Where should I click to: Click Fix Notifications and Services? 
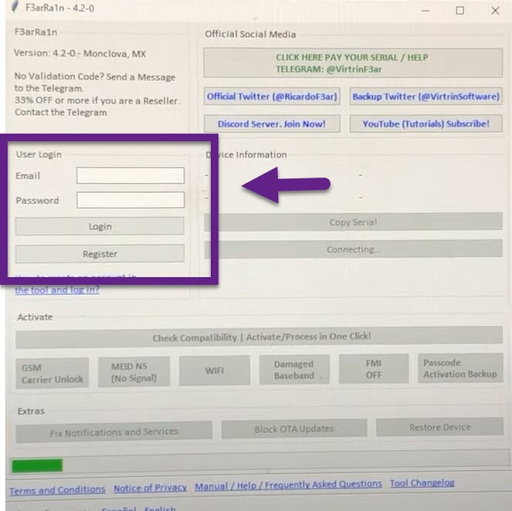pos(114,432)
